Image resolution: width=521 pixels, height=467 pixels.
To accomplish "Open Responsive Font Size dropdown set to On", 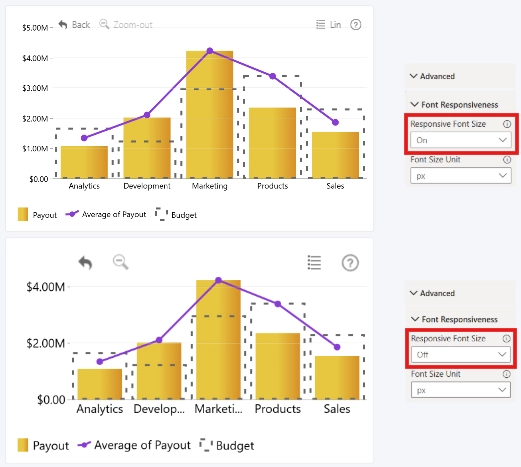I will (461, 140).
